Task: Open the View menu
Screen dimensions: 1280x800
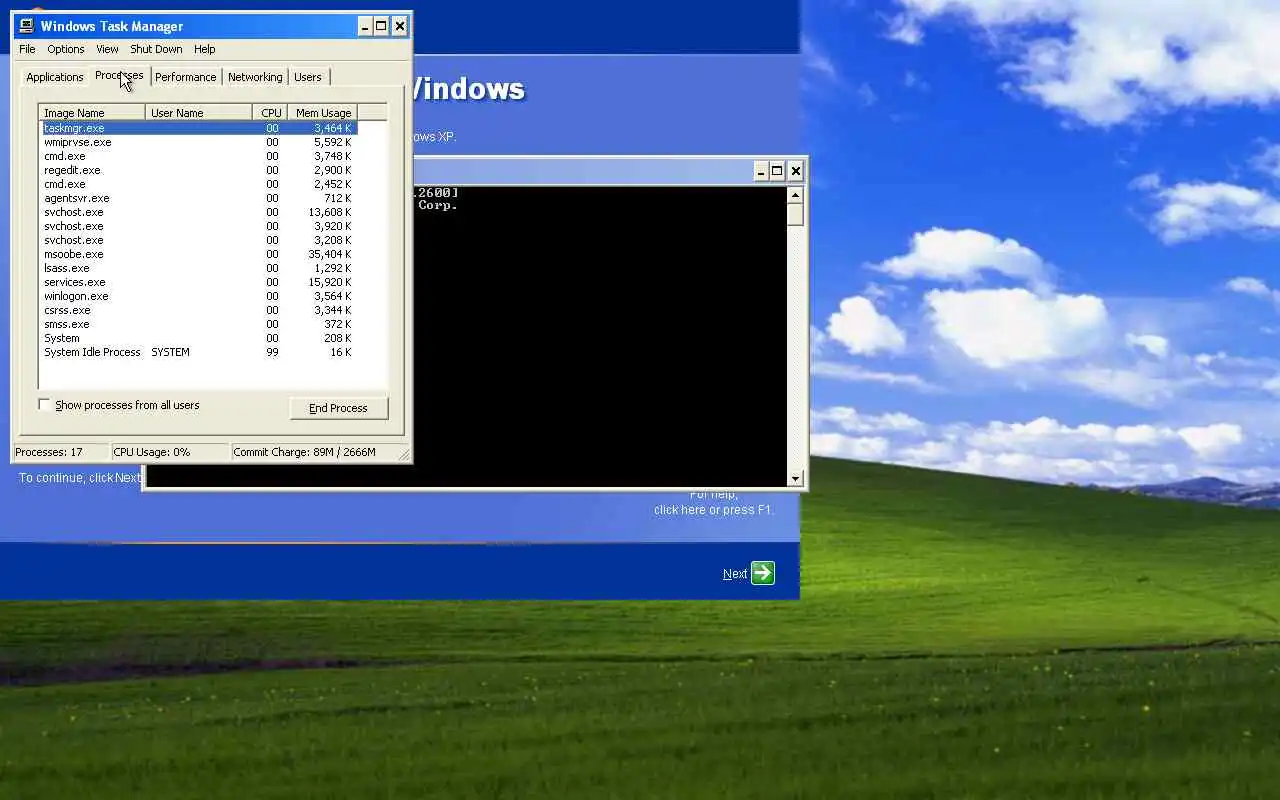Action: pos(107,49)
